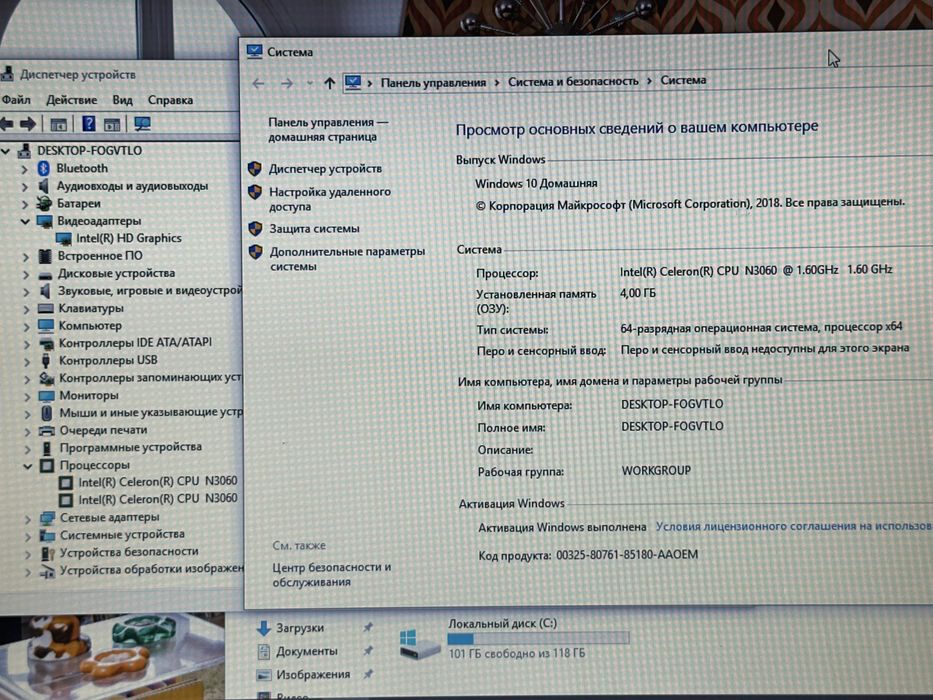Click computer icon in address bar

pyautogui.click(x=353, y=82)
